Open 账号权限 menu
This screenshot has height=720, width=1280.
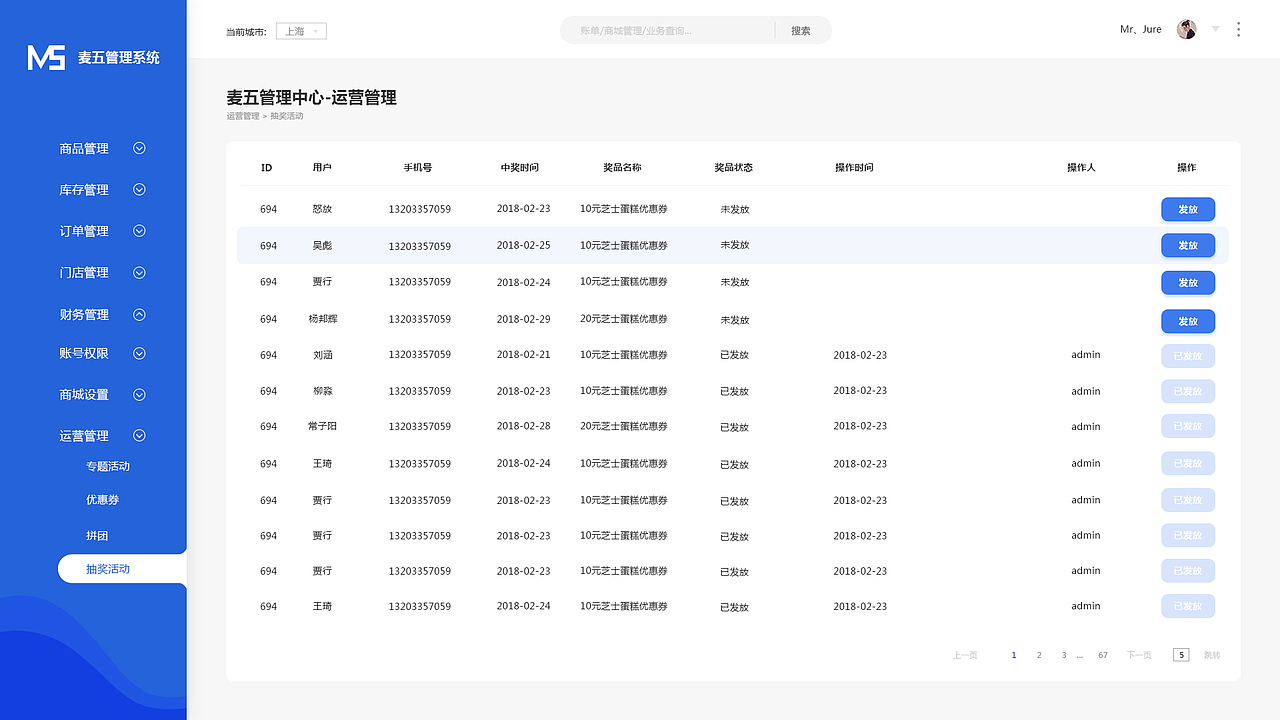click(x=84, y=353)
